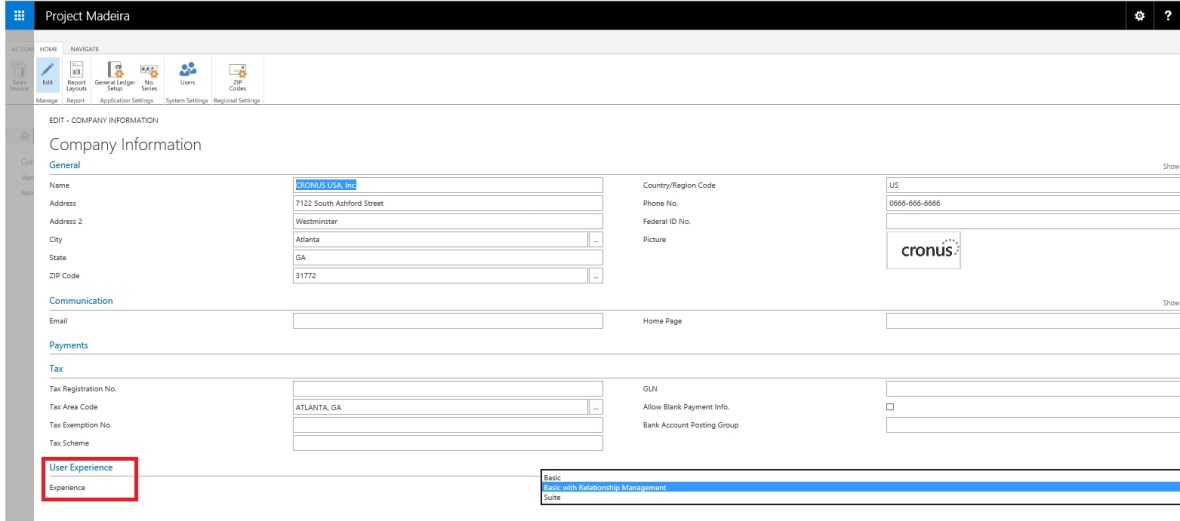Image resolution: width=1180 pixels, height=521 pixels.
Task: Open the app launcher grid icon
Action: pos(18,16)
